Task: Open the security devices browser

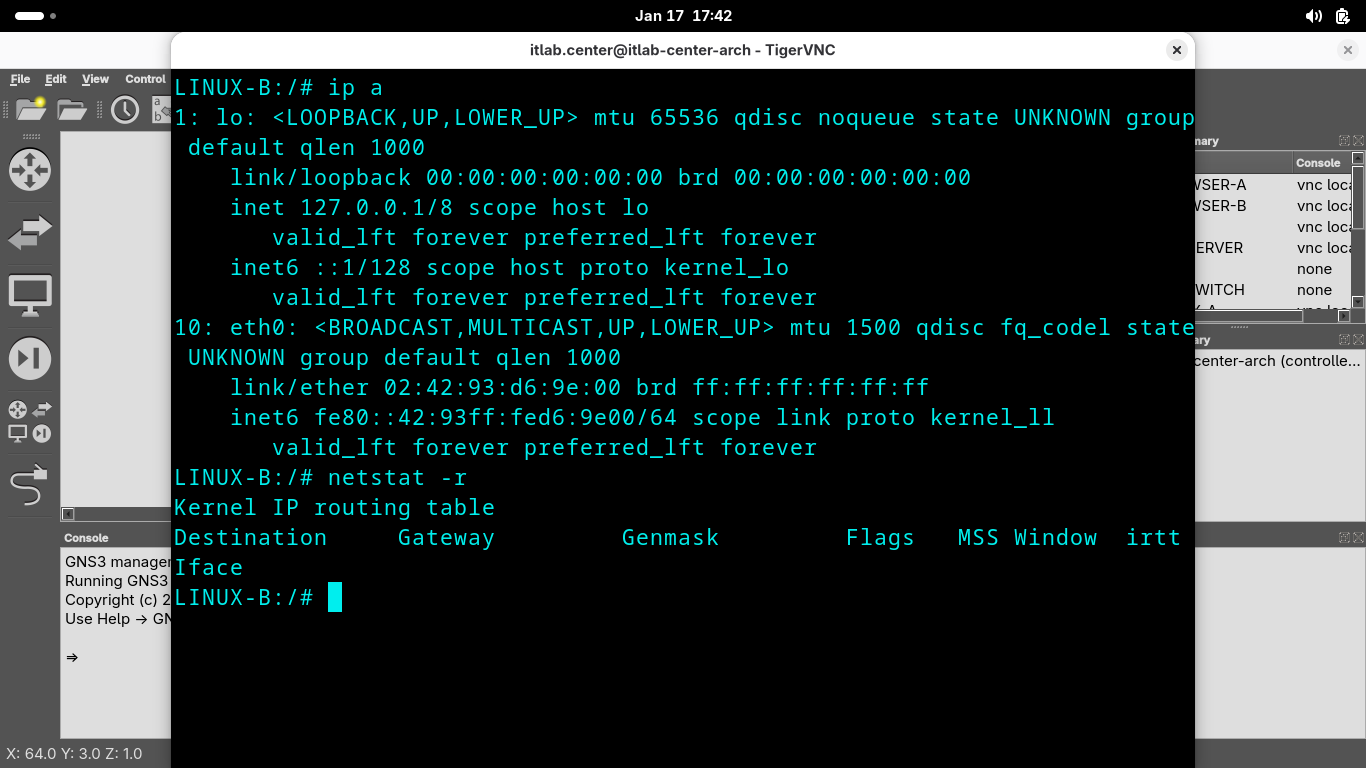Action: (x=29, y=358)
